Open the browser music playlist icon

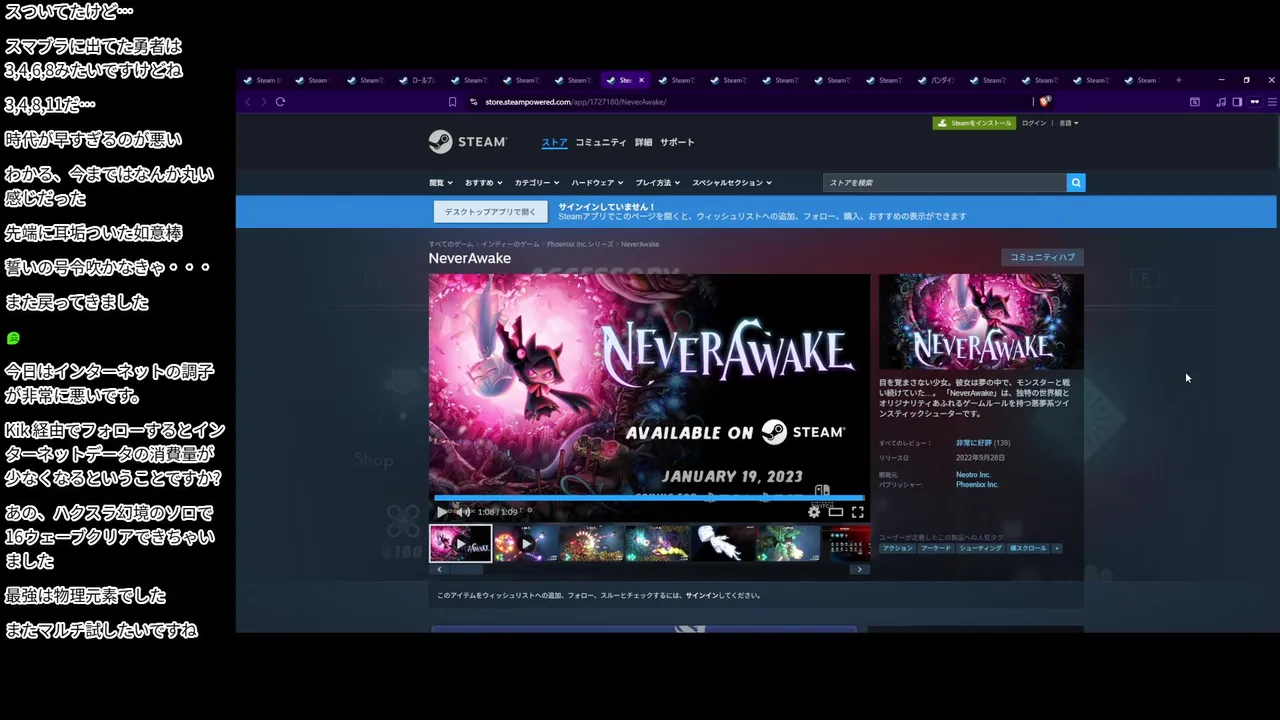point(1221,102)
